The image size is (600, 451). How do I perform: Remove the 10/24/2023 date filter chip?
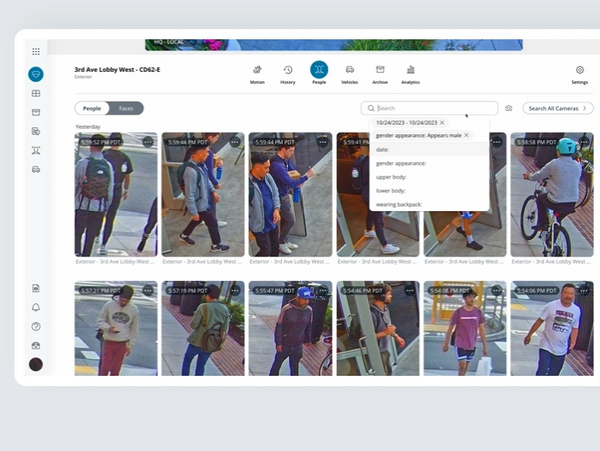[442, 122]
